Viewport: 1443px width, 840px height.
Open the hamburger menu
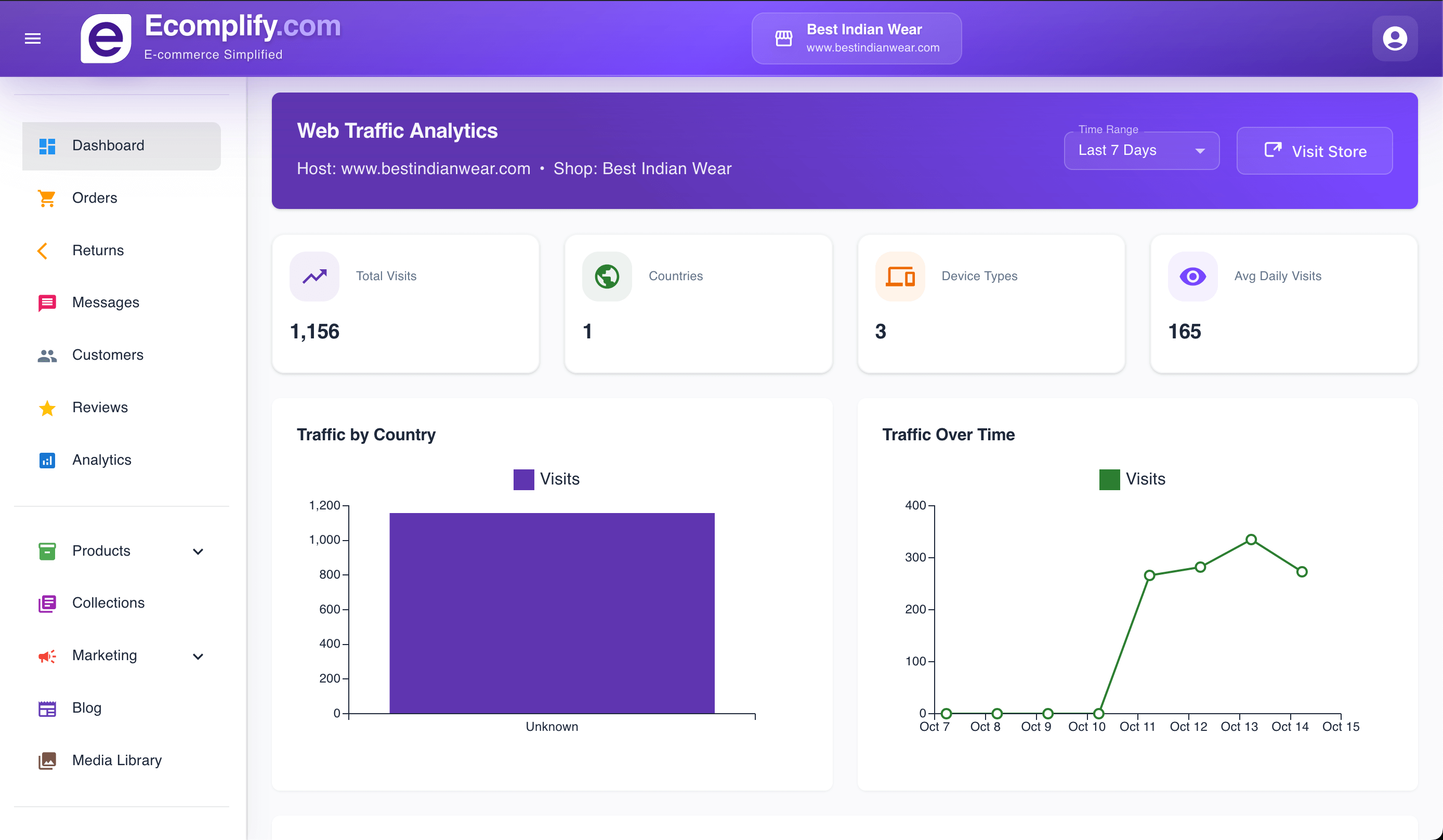click(33, 38)
